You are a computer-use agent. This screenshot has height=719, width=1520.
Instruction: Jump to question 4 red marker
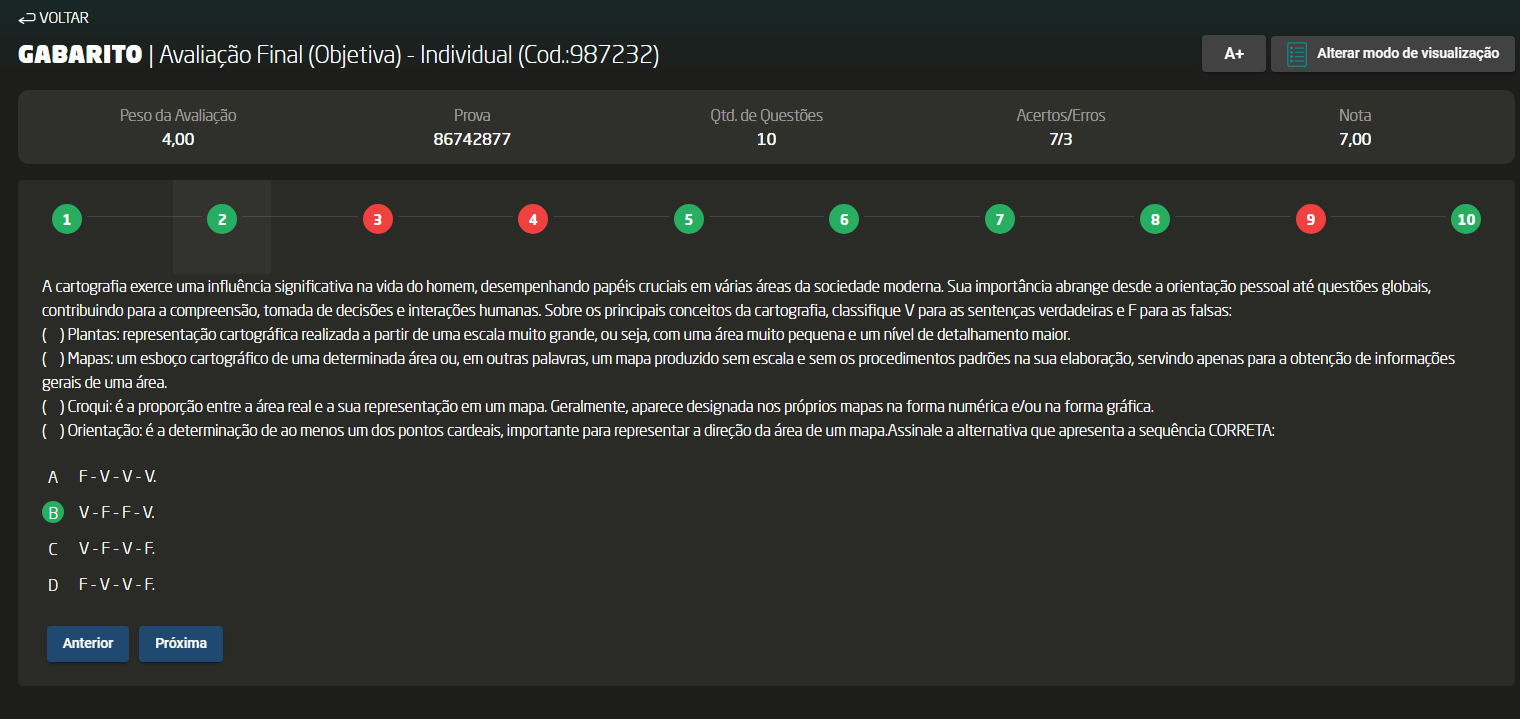533,219
